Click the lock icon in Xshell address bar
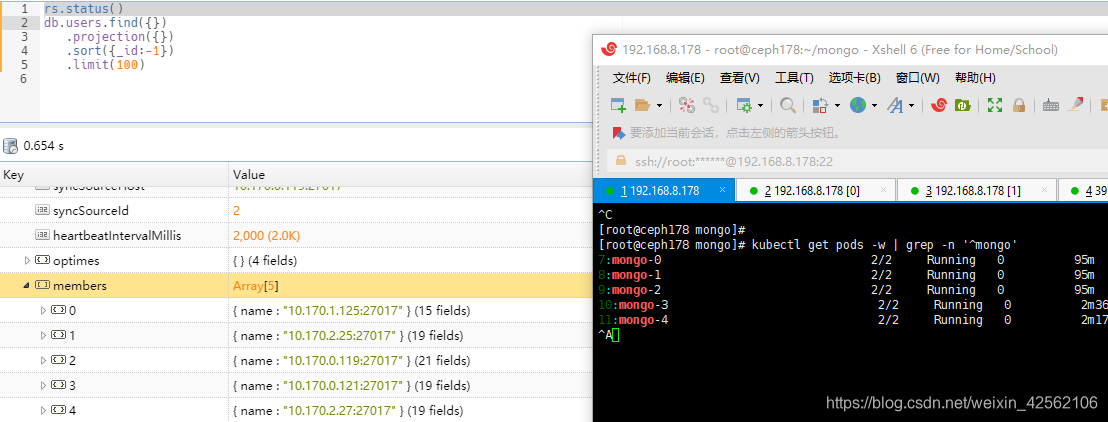1108x422 pixels. tap(621, 160)
